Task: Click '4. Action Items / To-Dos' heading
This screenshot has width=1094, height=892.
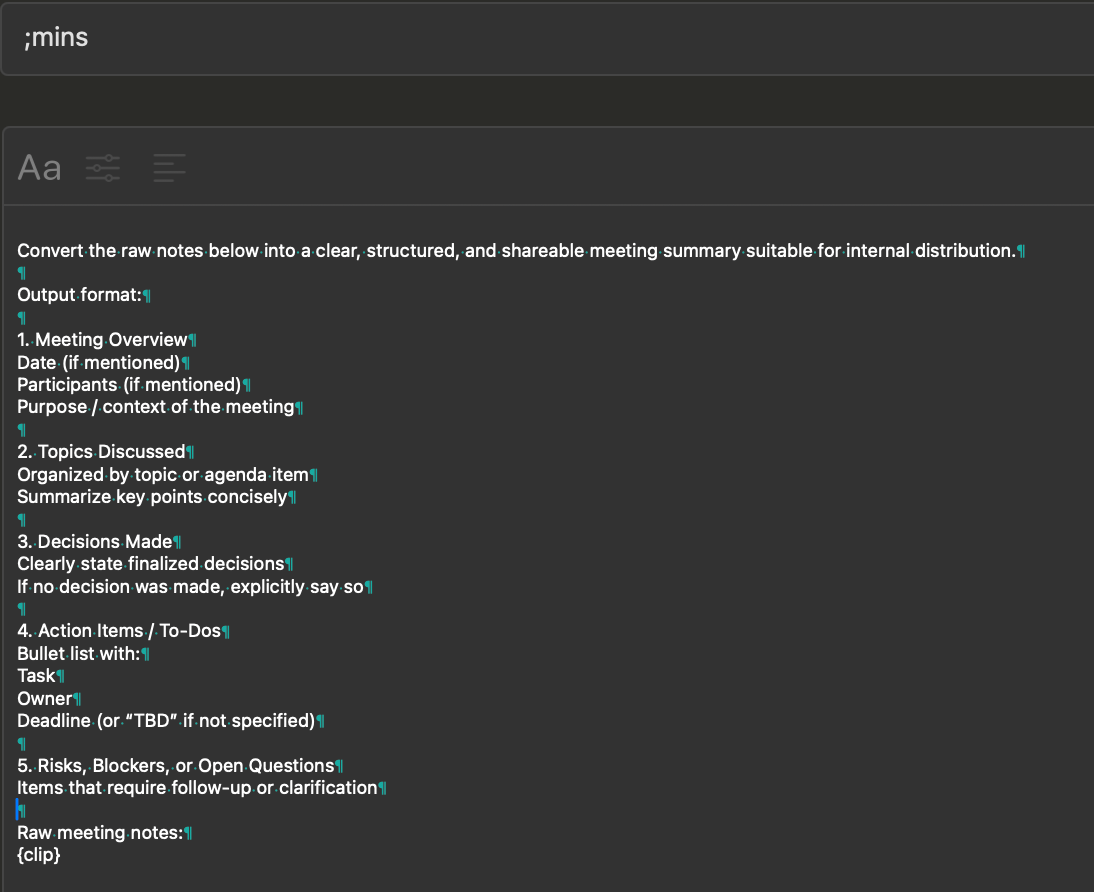Action: pos(119,631)
